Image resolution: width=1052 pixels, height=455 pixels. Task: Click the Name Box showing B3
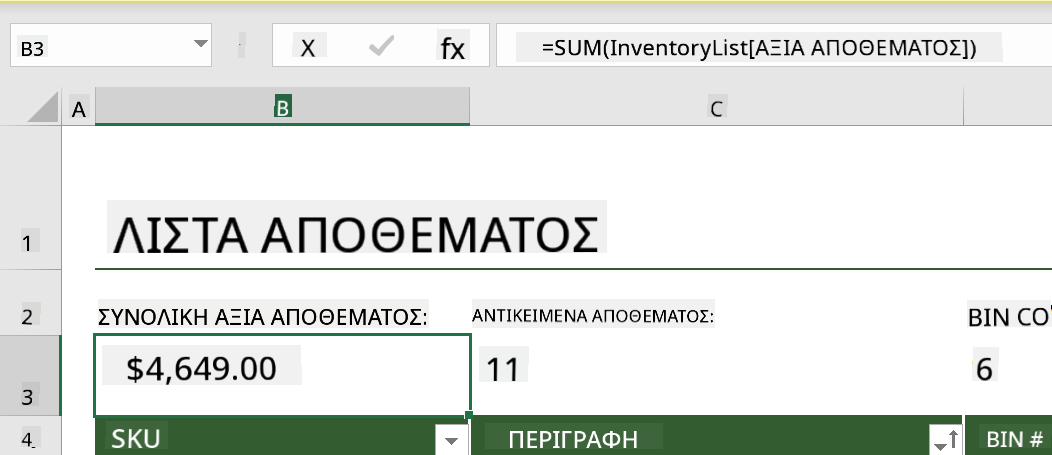tap(101, 46)
